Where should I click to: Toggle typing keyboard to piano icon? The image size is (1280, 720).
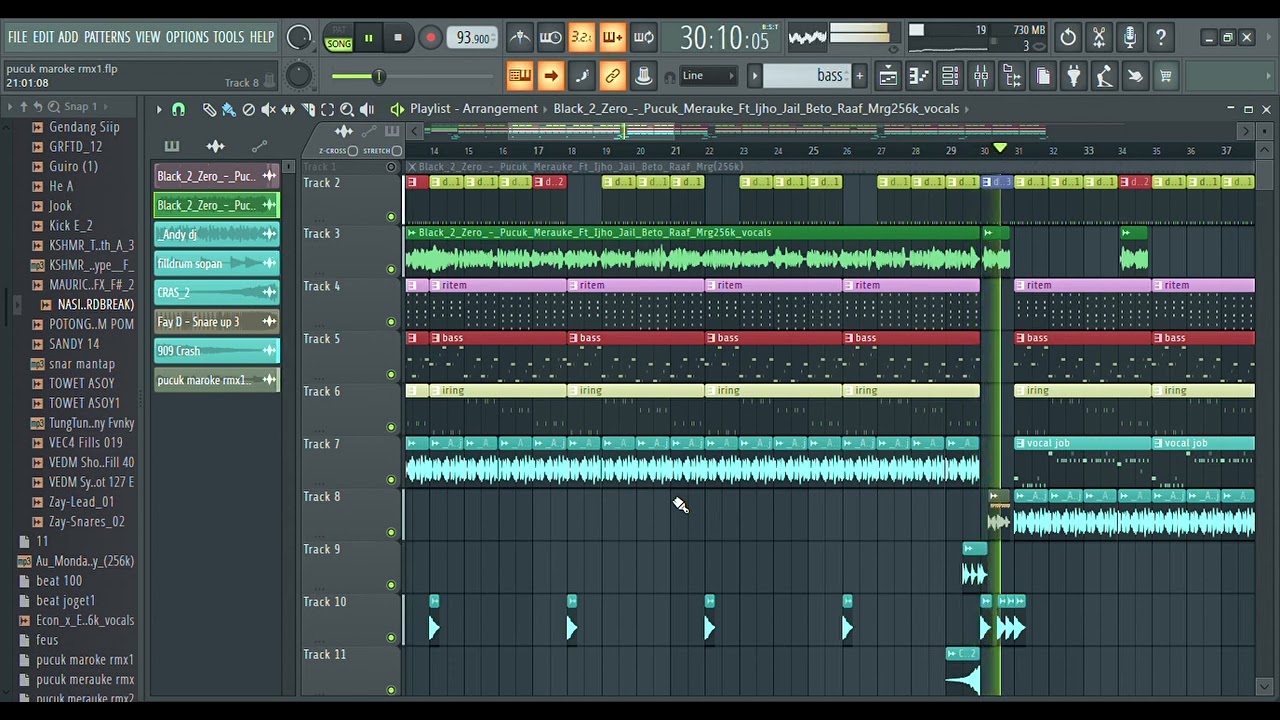tap(520, 76)
